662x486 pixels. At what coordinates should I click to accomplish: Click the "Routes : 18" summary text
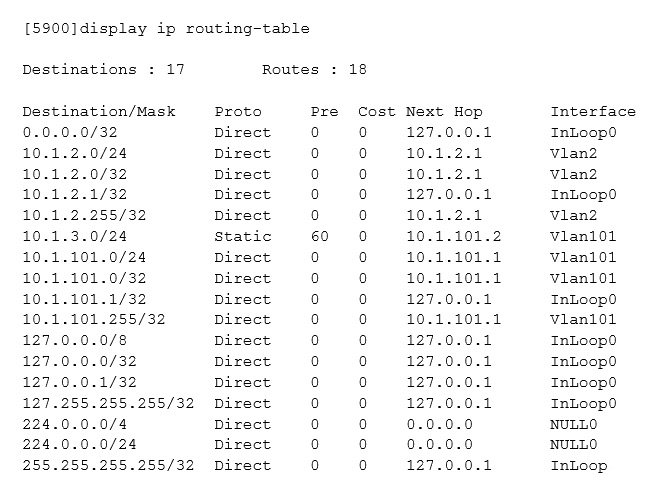pos(314,70)
